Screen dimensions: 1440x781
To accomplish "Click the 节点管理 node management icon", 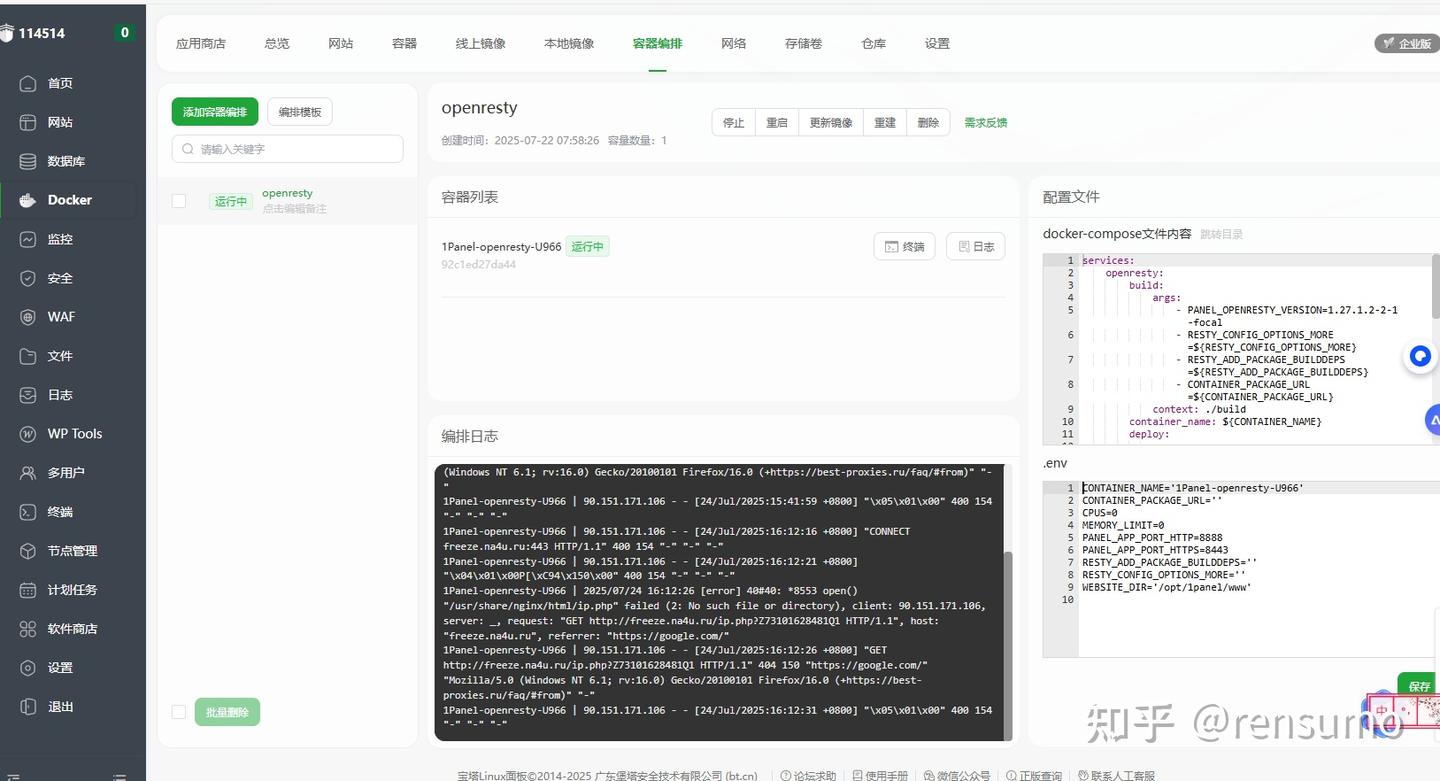I will point(28,550).
